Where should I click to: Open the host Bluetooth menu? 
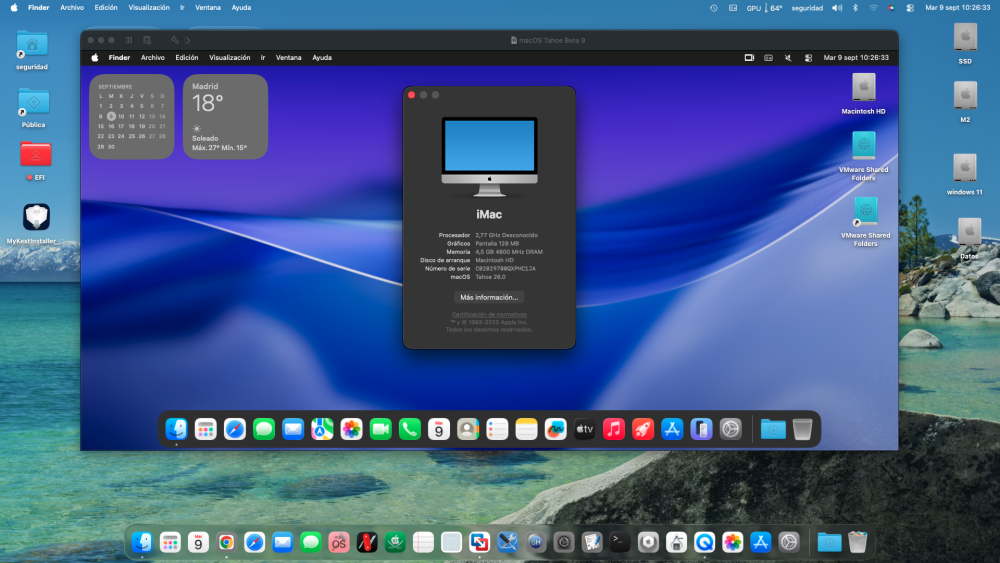[x=855, y=8]
